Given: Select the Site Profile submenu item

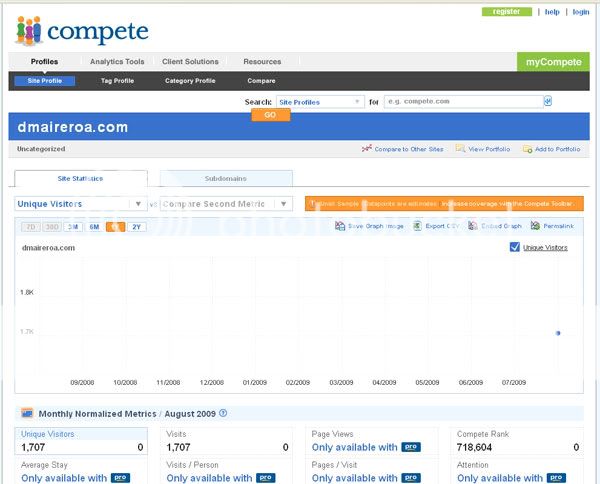Looking at the screenshot, I should (45, 81).
